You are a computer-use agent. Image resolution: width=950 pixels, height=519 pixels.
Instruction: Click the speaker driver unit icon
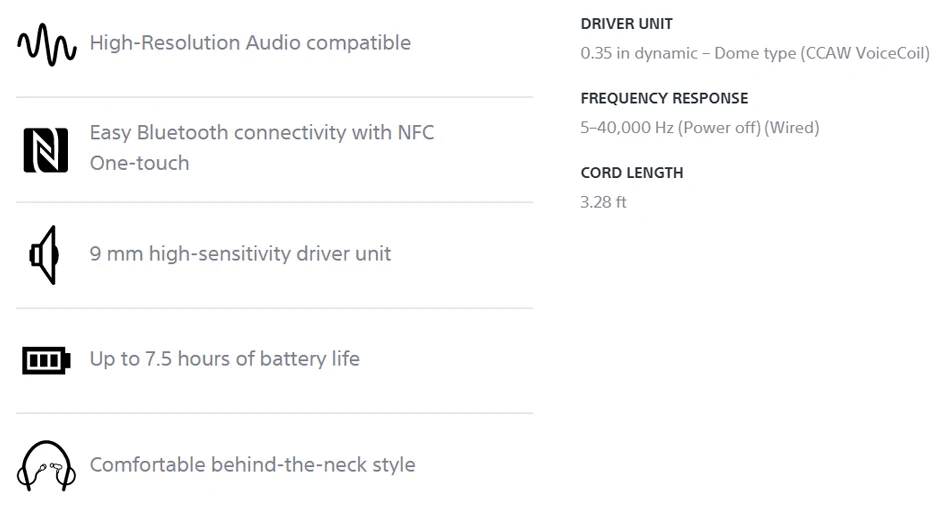44,255
